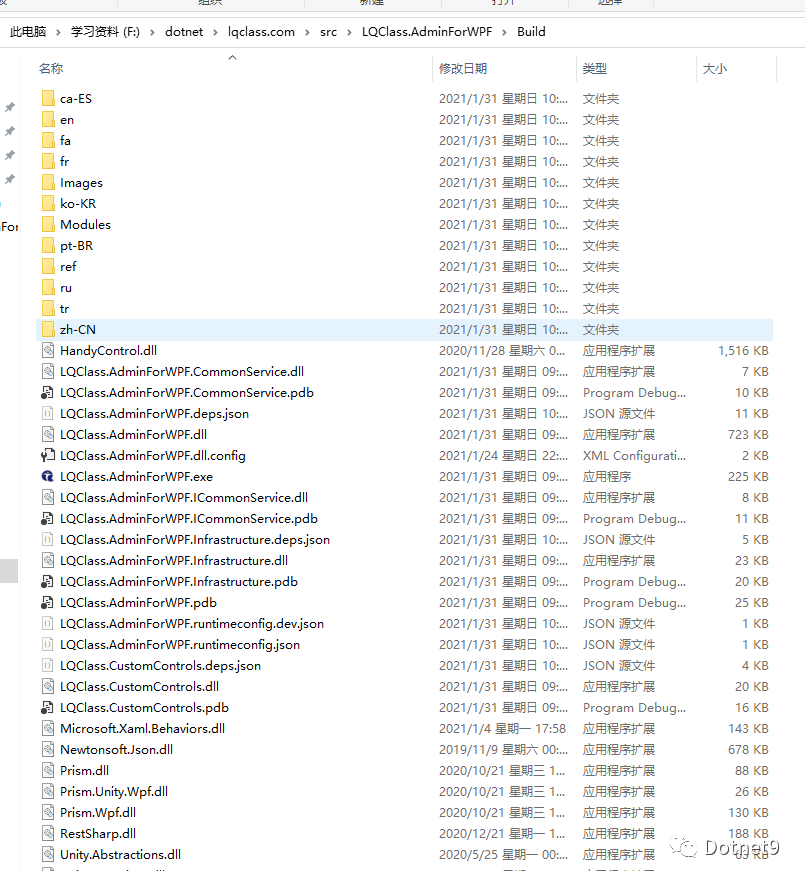Click LQClass.CustomControls.pdb file icon
Screen dimensions: 805x880
(48, 708)
